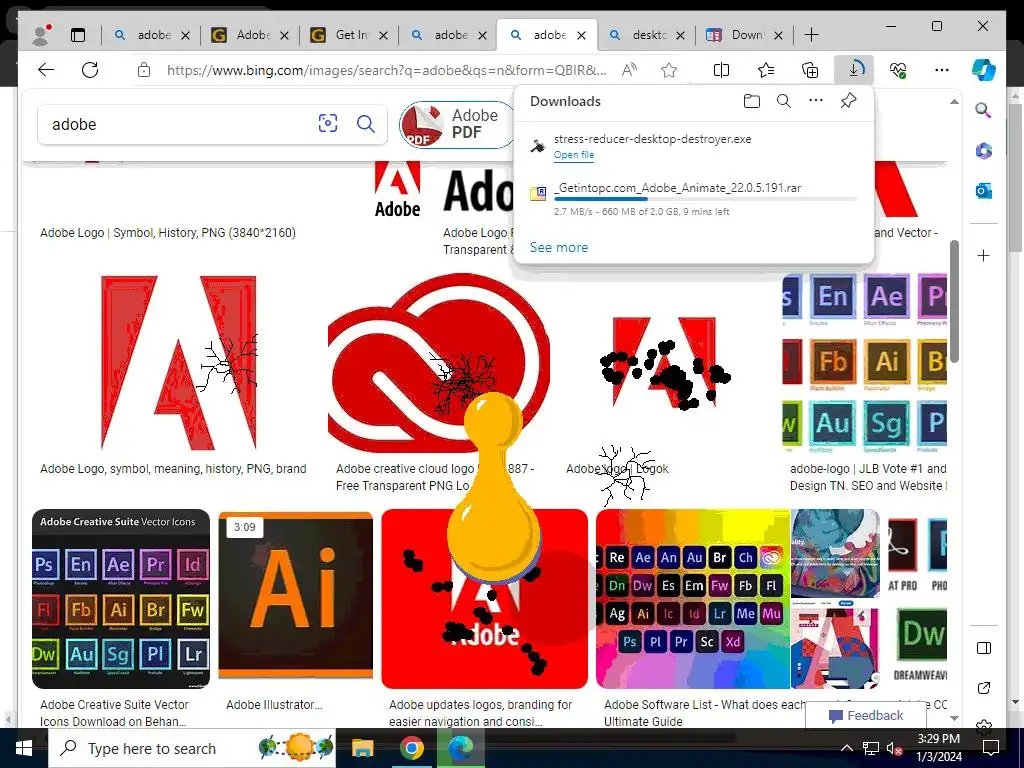
Task: Open the Copilot sidebar icon
Action: [984, 70]
